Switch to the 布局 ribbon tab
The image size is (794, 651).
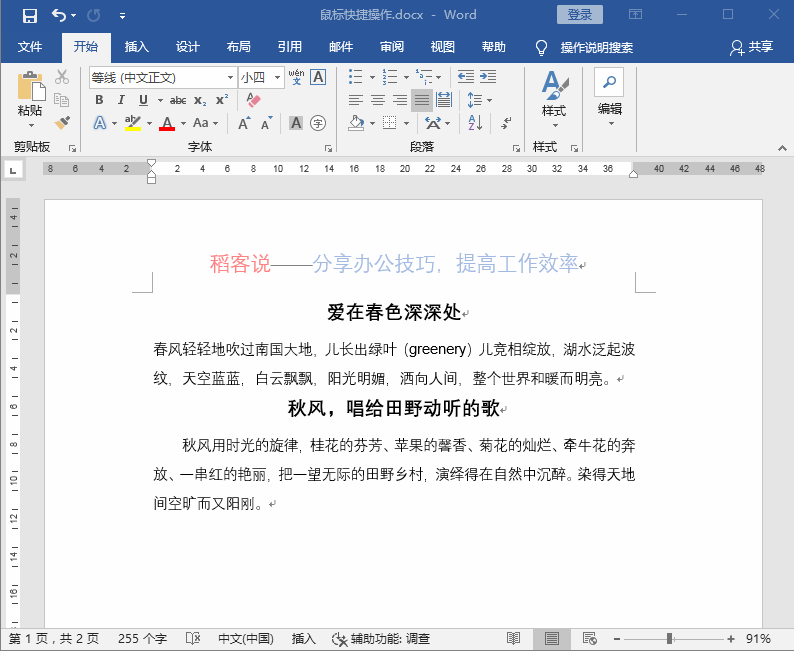[x=239, y=47]
